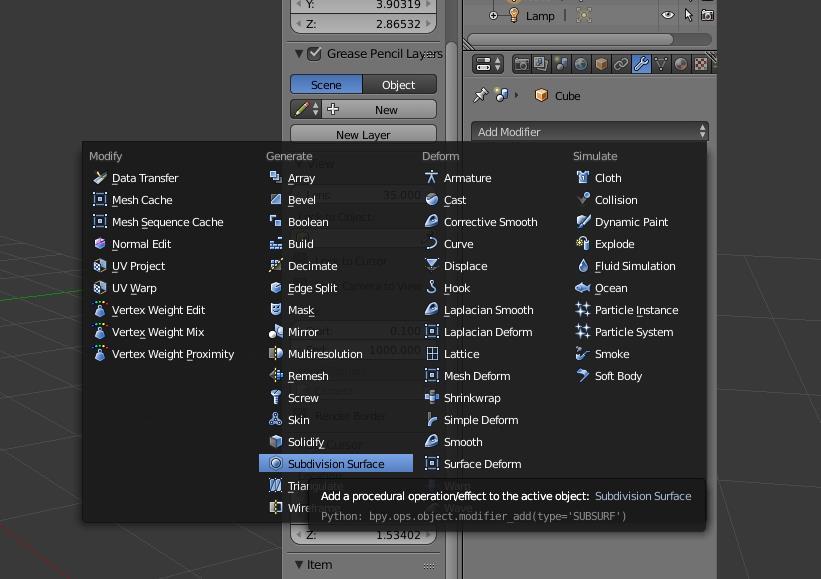Screen dimensions: 821x579
Task: Add the Data Transfer modifier
Action: click(170, 178)
